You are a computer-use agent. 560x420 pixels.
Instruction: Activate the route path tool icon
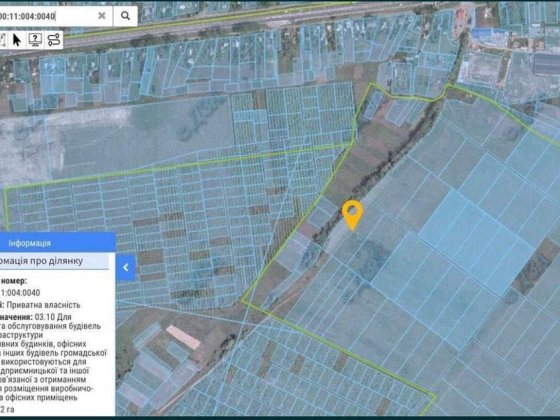pyautogui.click(x=54, y=40)
